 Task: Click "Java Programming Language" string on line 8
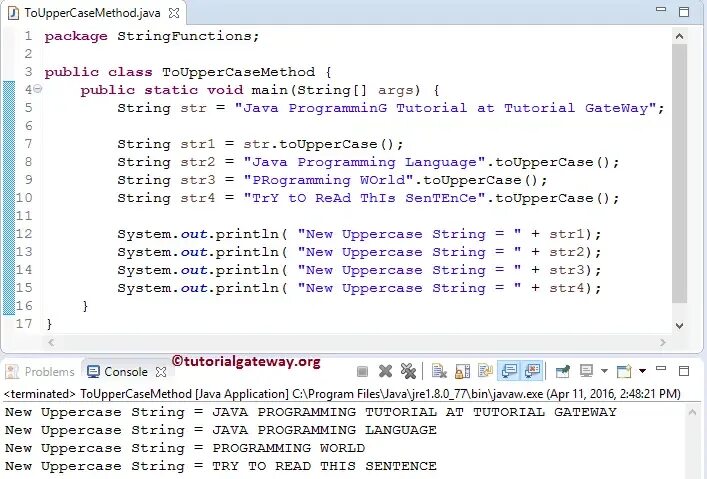[364, 162]
